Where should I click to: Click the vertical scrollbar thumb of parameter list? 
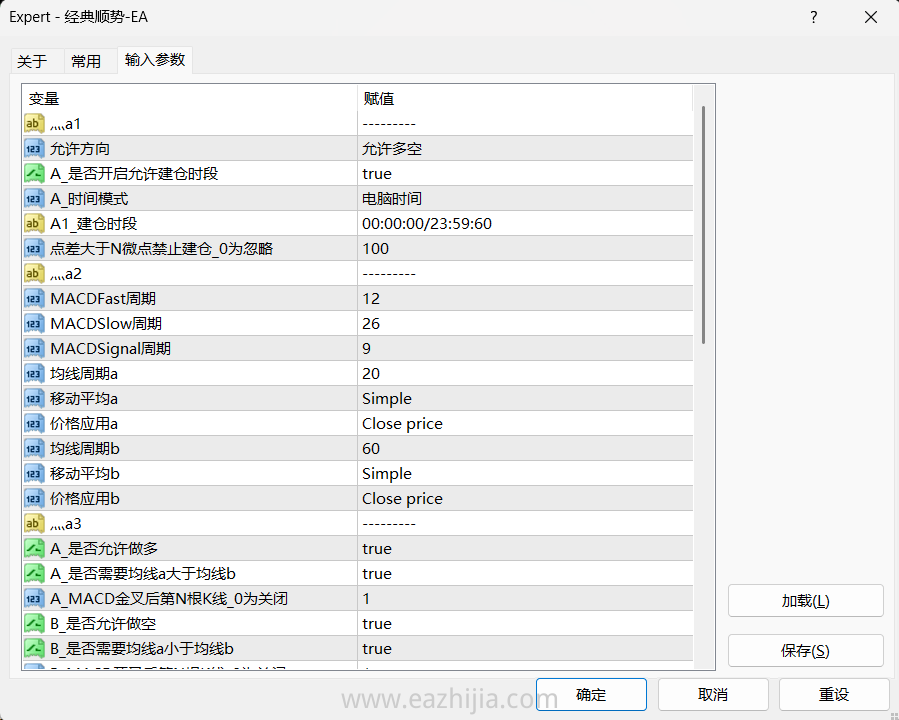click(703, 225)
